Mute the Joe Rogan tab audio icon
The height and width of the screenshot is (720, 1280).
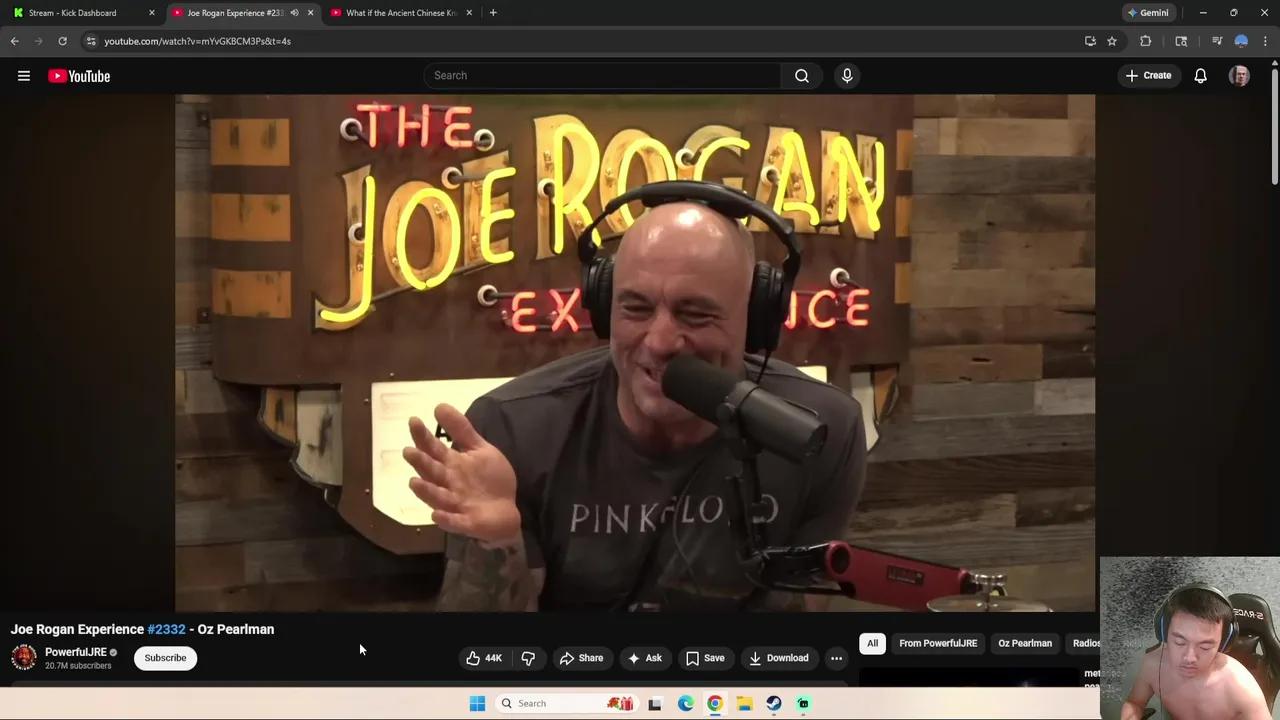click(x=294, y=13)
